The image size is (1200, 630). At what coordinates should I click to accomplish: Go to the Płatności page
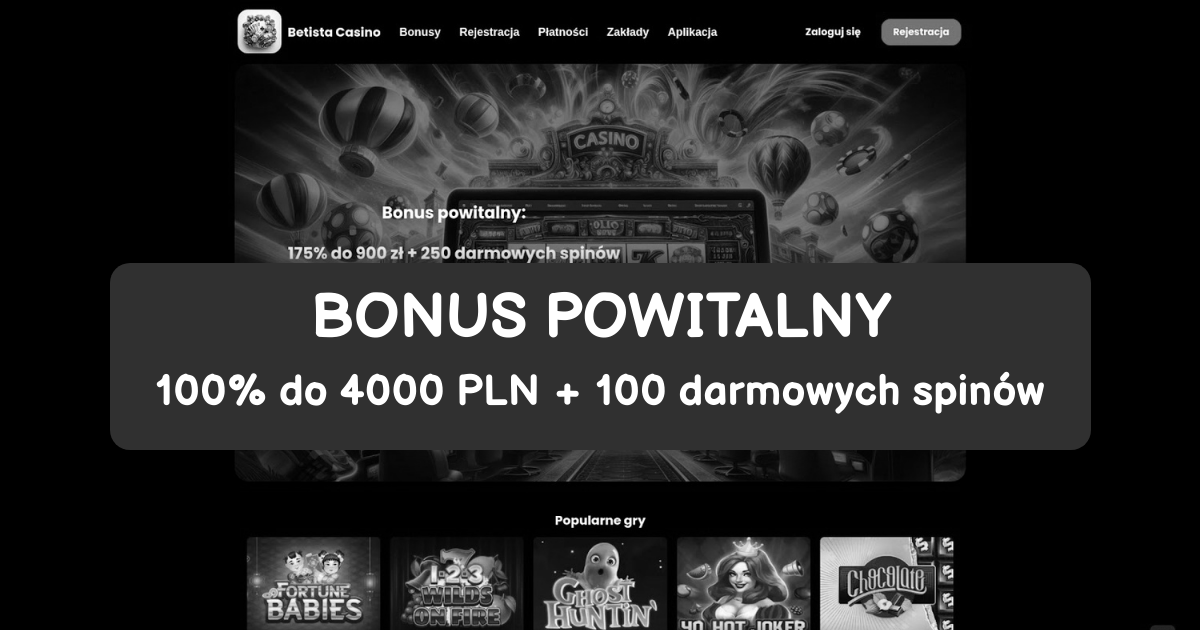[x=563, y=32]
